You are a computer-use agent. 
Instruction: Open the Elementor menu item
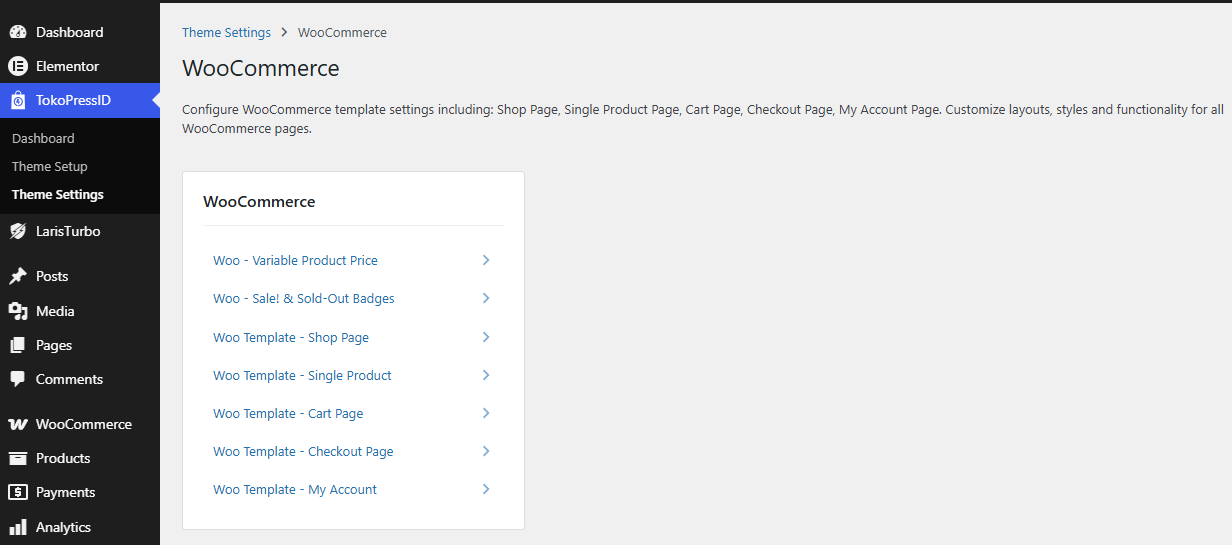click(80, 66)
